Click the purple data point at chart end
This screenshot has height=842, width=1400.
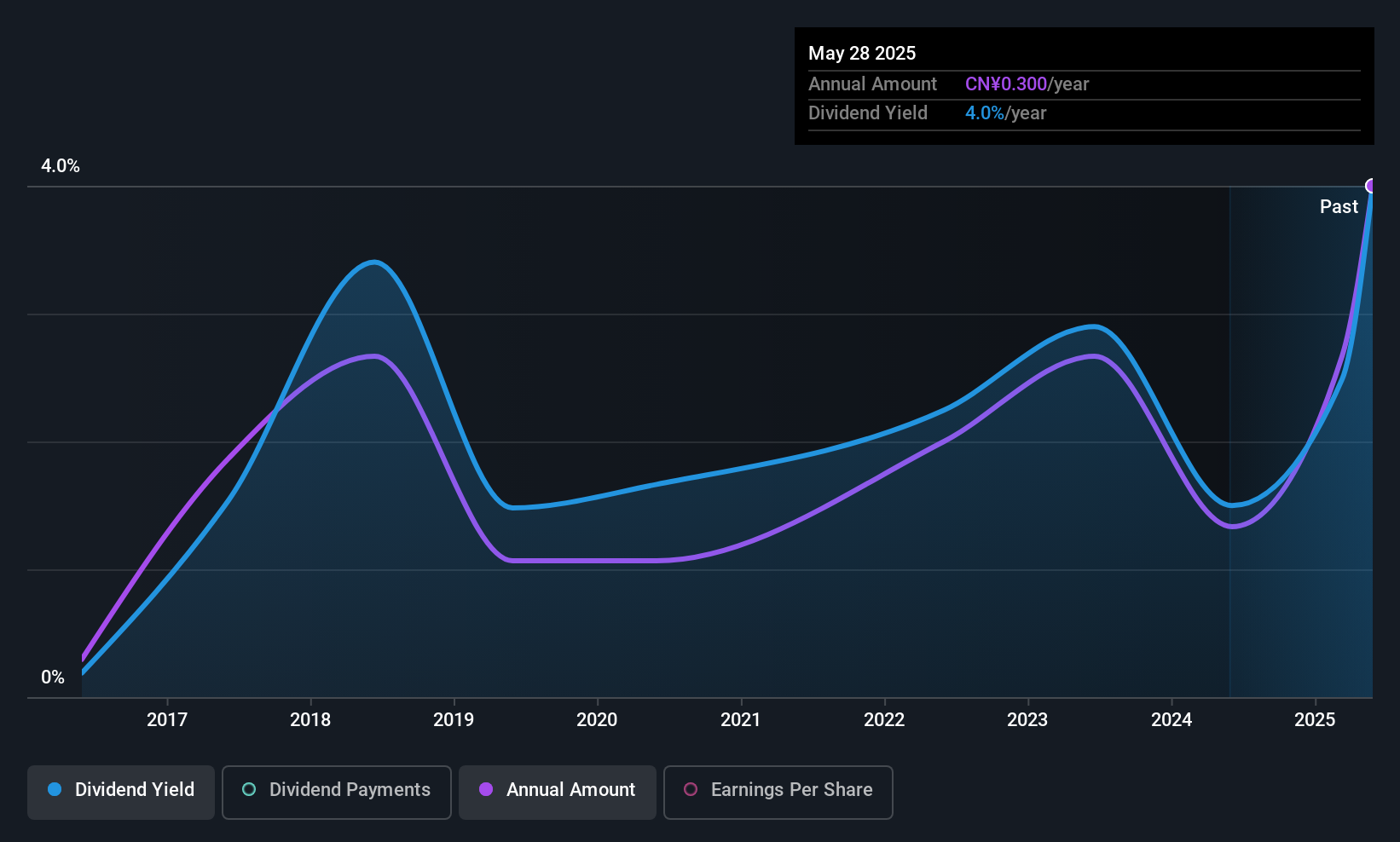tap(1371, 186)
